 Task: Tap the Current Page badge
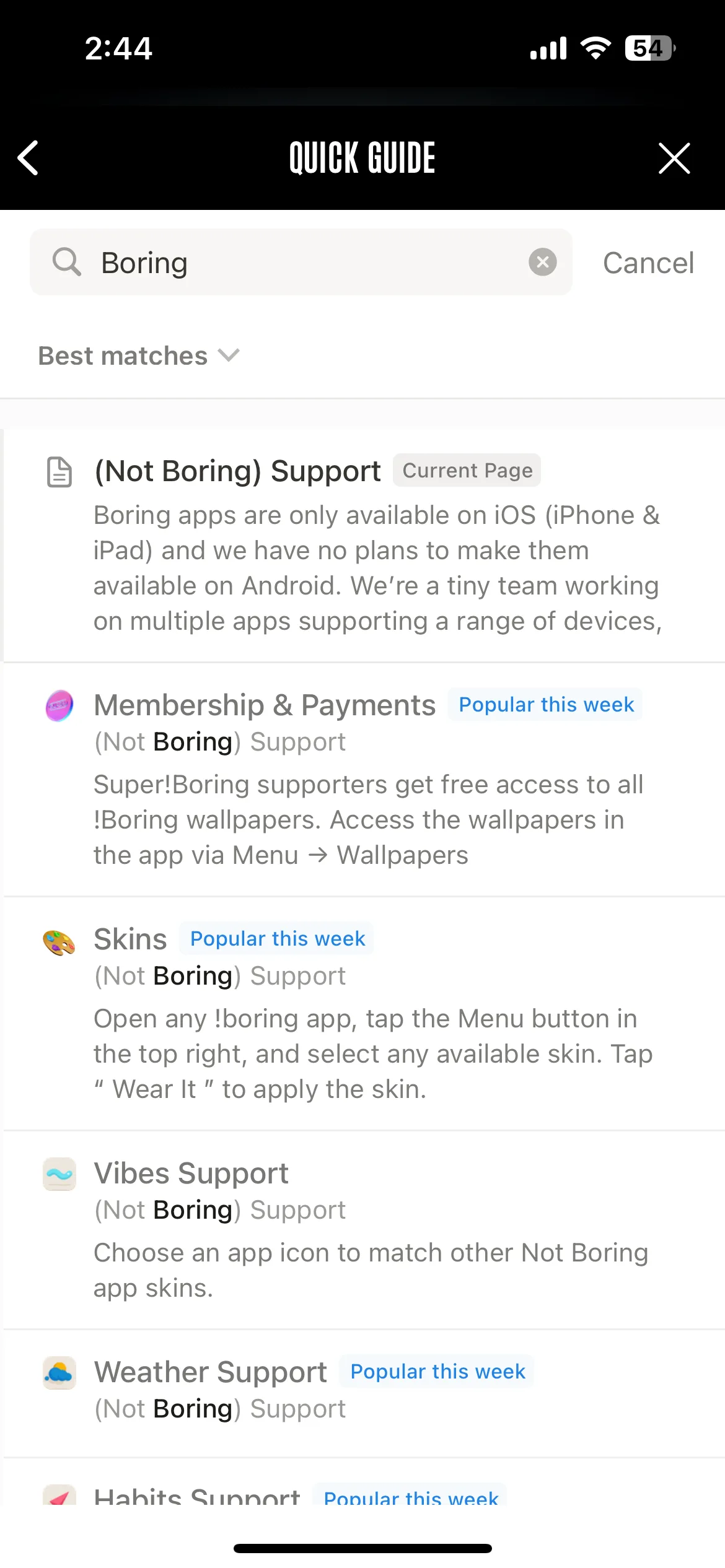467,470
